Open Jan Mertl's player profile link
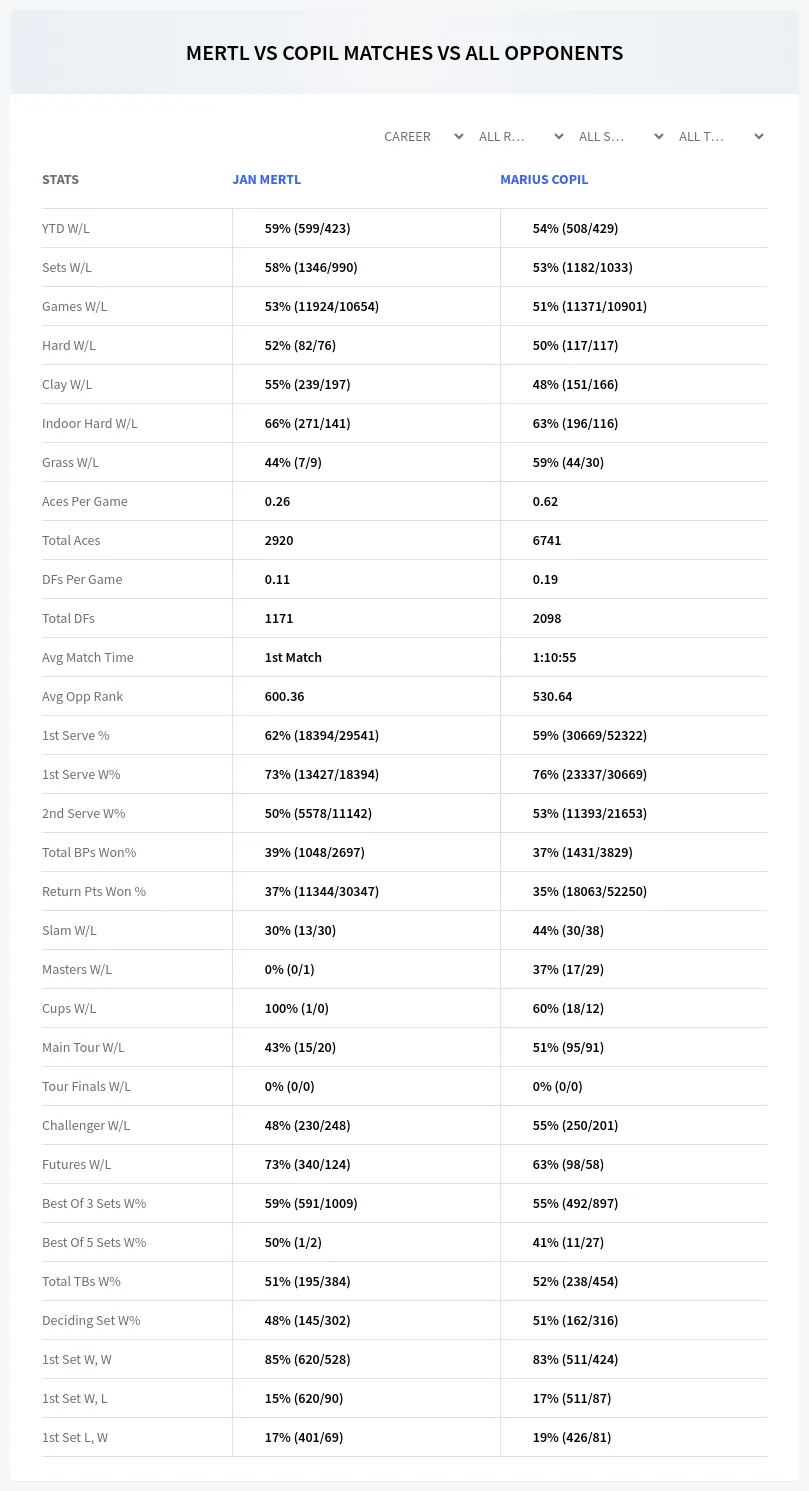Screen dimensions: 809x1491 pyautogui.click(x=266, y=180)
